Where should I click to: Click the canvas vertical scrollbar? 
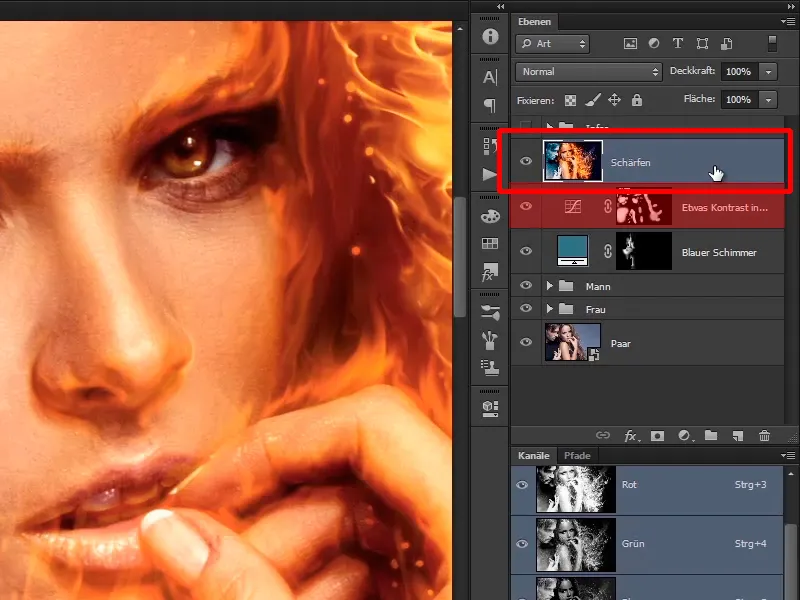pyautogui.click(x=460, y=257)
